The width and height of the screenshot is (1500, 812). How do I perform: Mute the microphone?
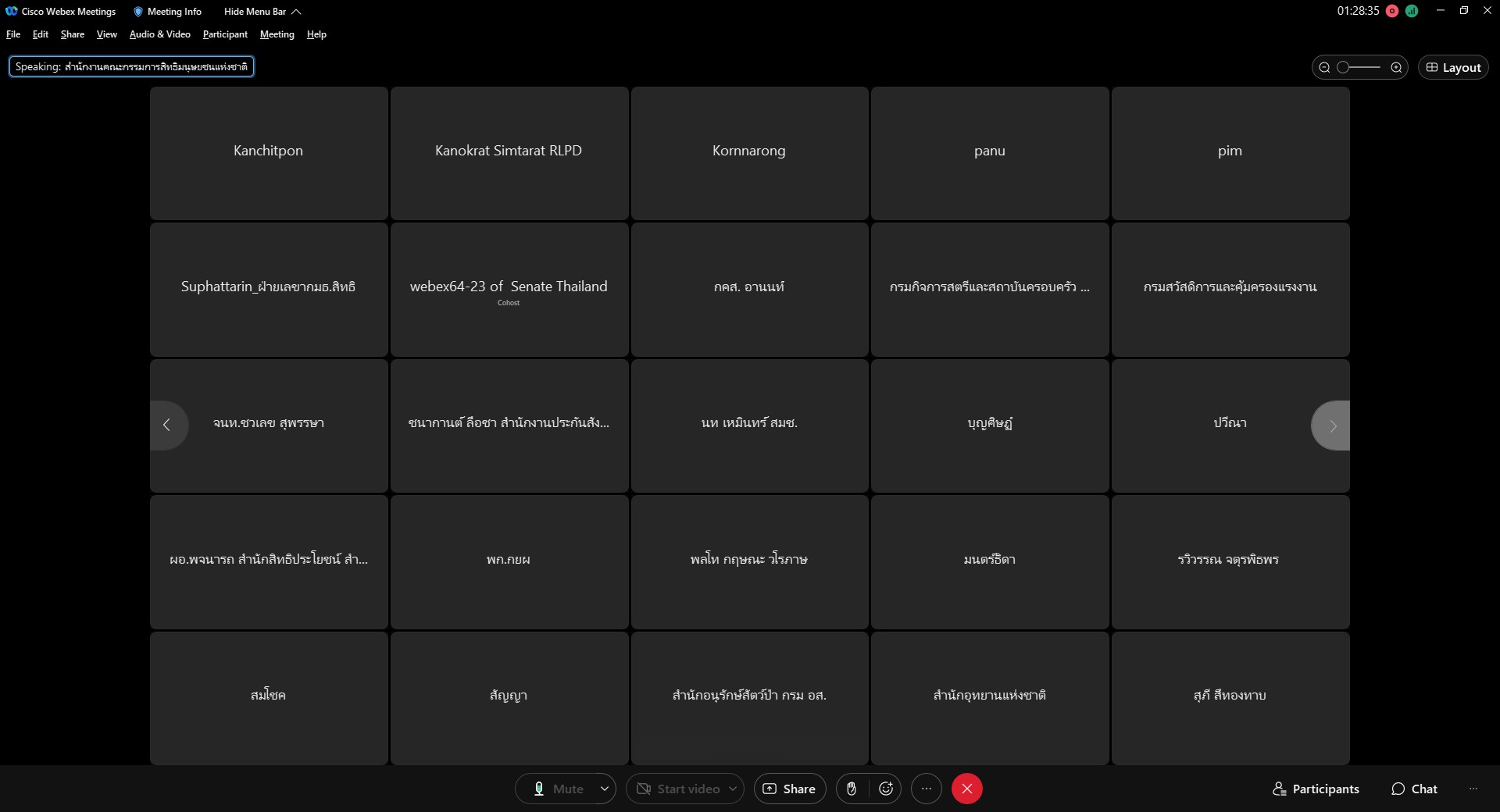559,789
